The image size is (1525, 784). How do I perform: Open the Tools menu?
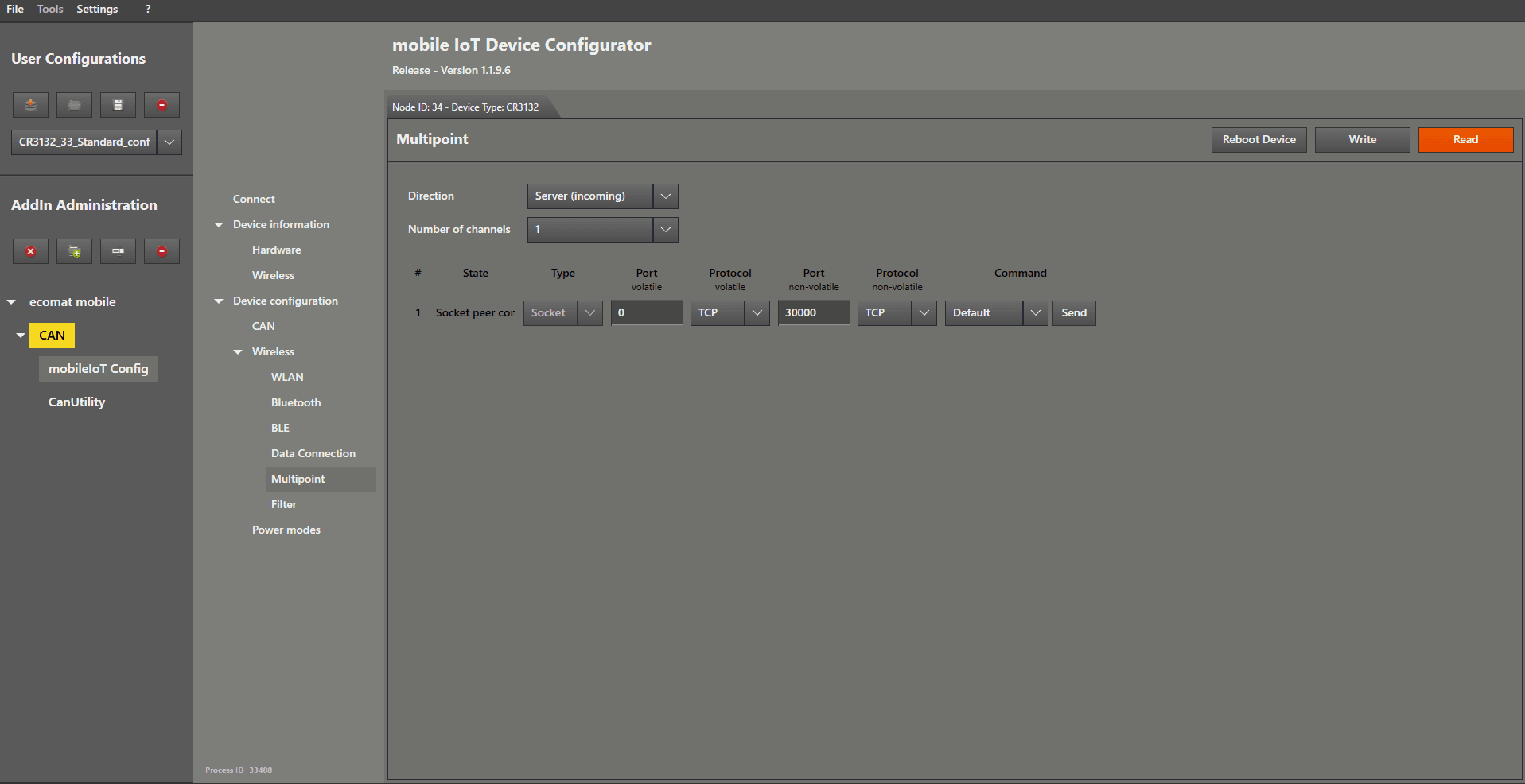point(50,9)
